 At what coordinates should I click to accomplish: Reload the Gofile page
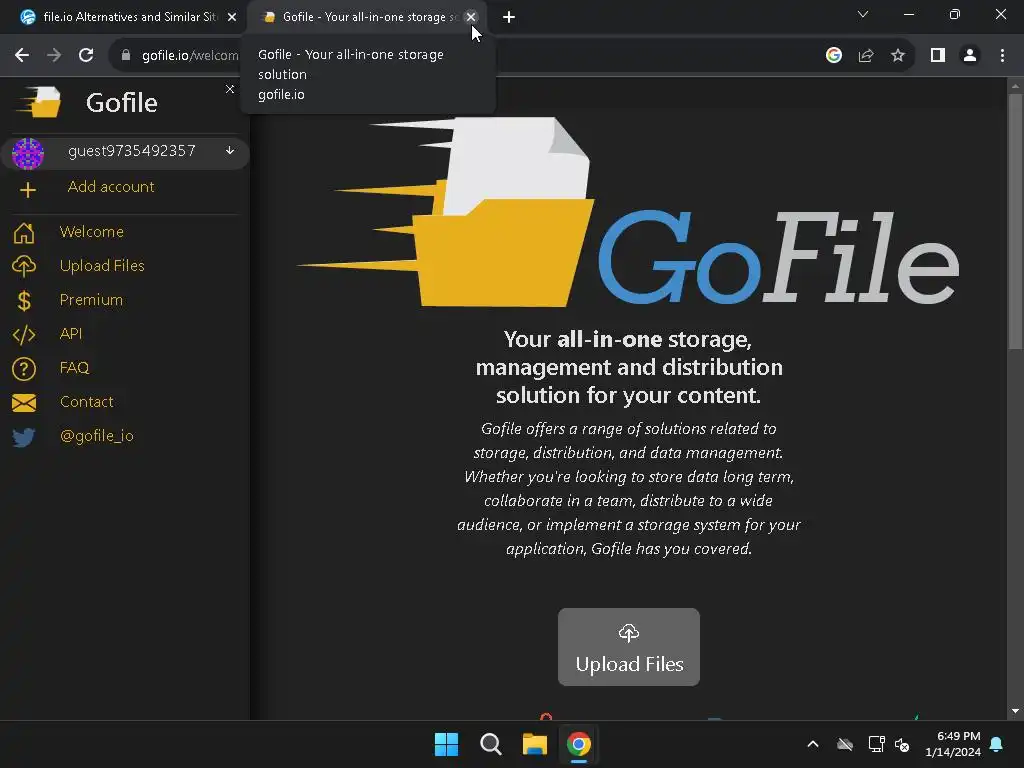(x=86, y=56)
